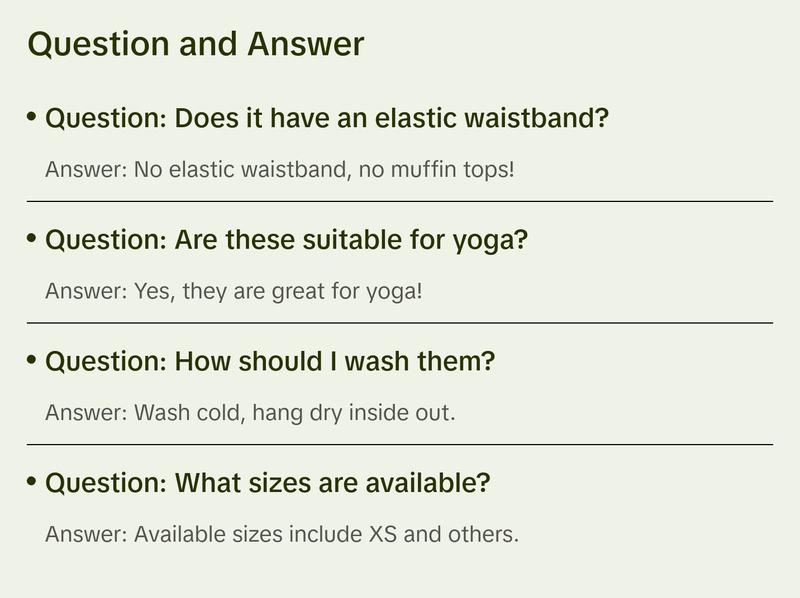800x598 pixels.
Task: Click the bullet beside the sizes question
Action: point(32,481)
